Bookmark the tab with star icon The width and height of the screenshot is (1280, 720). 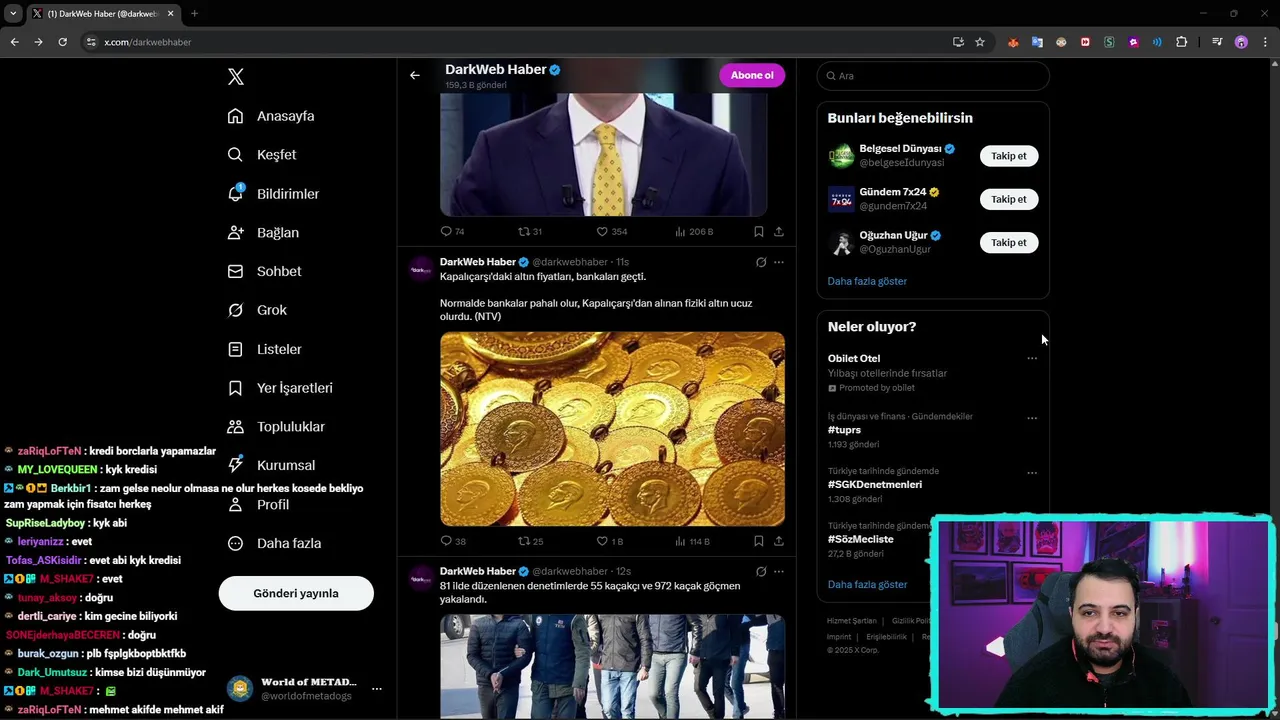coord(980,42)
